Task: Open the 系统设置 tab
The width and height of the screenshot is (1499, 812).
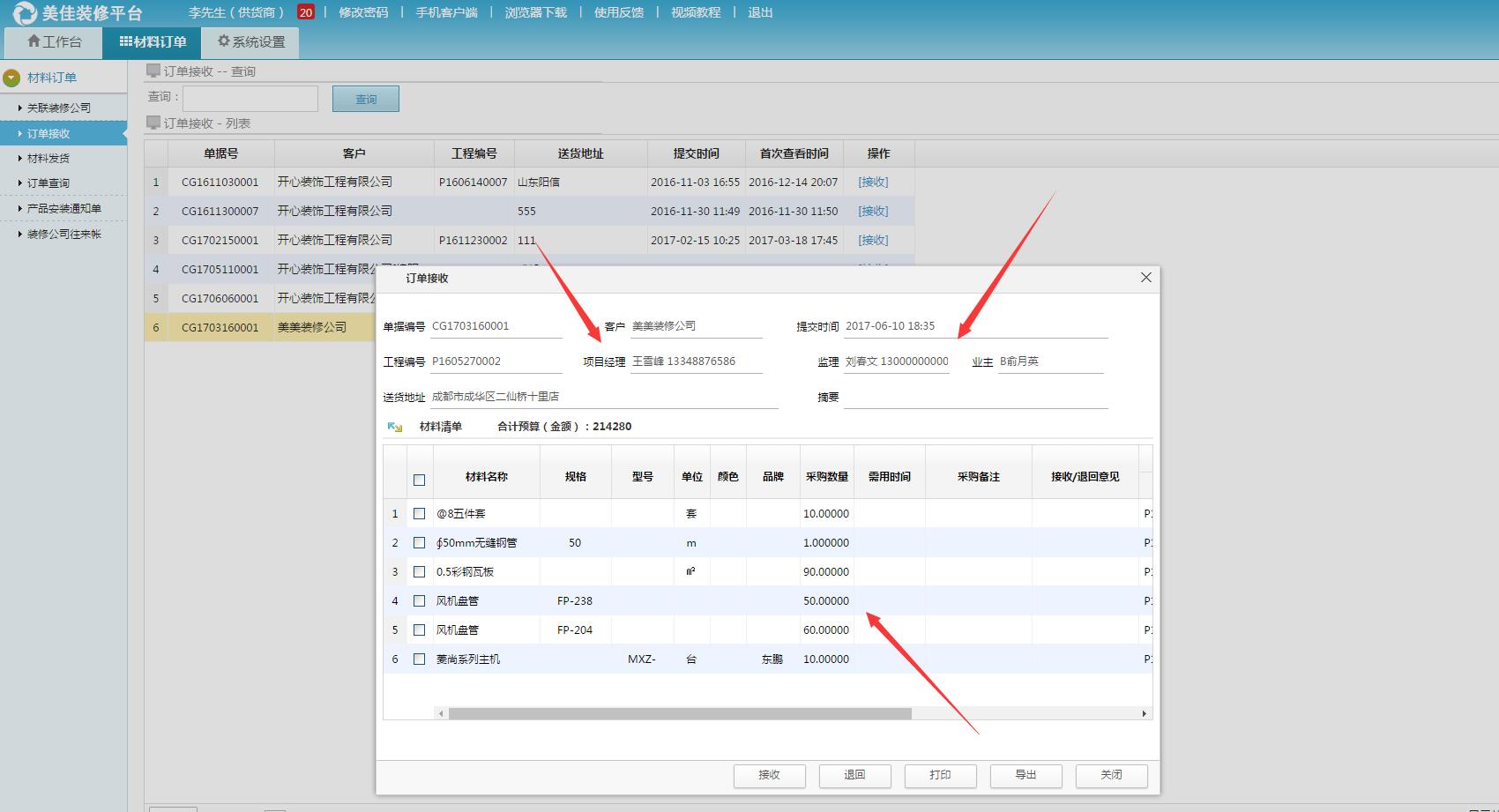Action: tap(250, 42)
